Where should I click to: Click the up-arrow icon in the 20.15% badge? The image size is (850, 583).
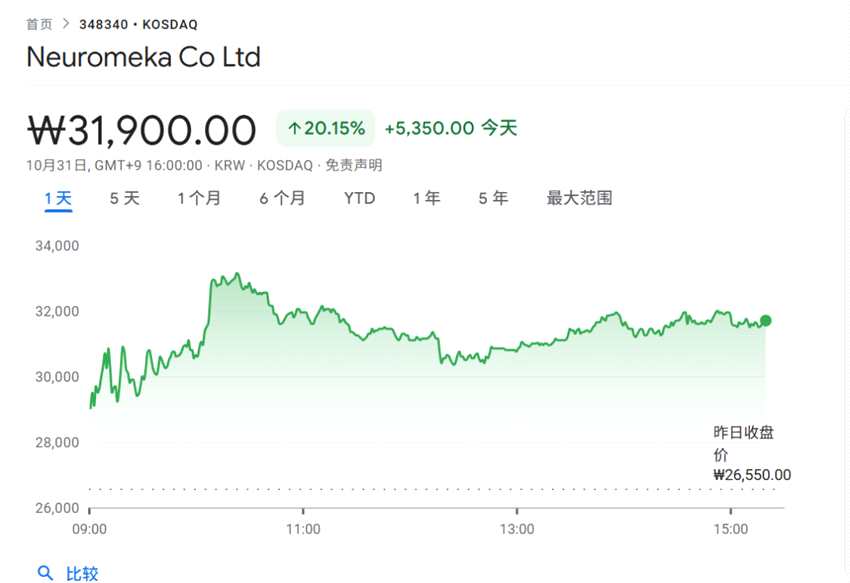pyautogui.click(x=294, y=129)
